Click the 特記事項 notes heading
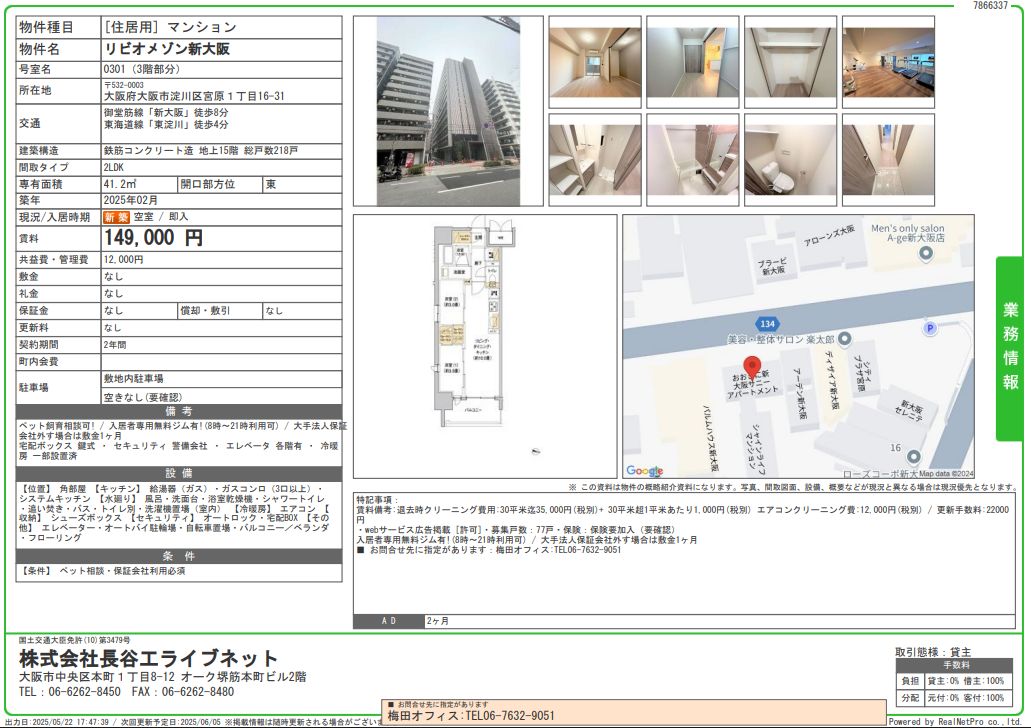 [377, 500]
